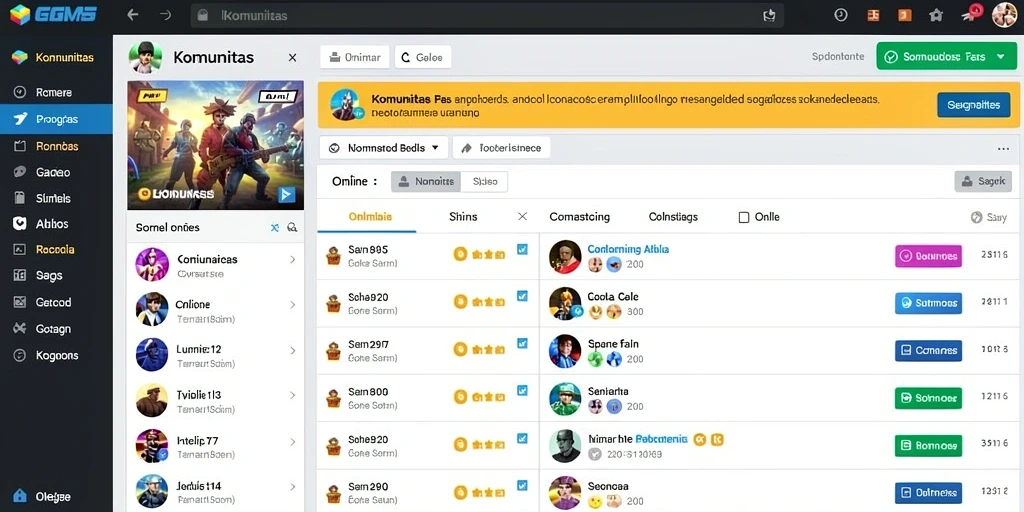Image resolution: width=1024 pixels, height=512 pixels.
Task: Open the user profile avatar at top right
Action: tap(1004, 15)
